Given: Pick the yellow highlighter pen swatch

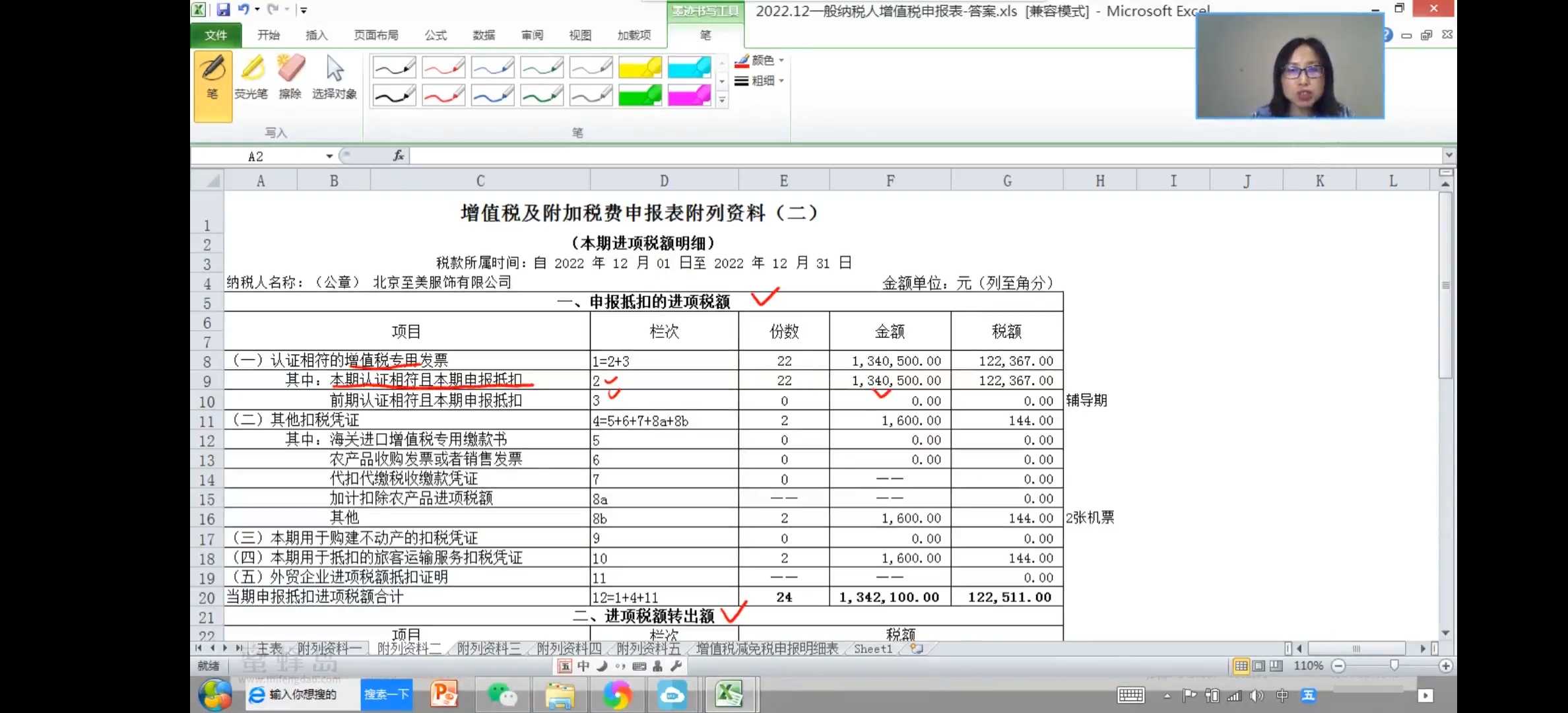Looking at the screenshot, I should click(639, 67).
